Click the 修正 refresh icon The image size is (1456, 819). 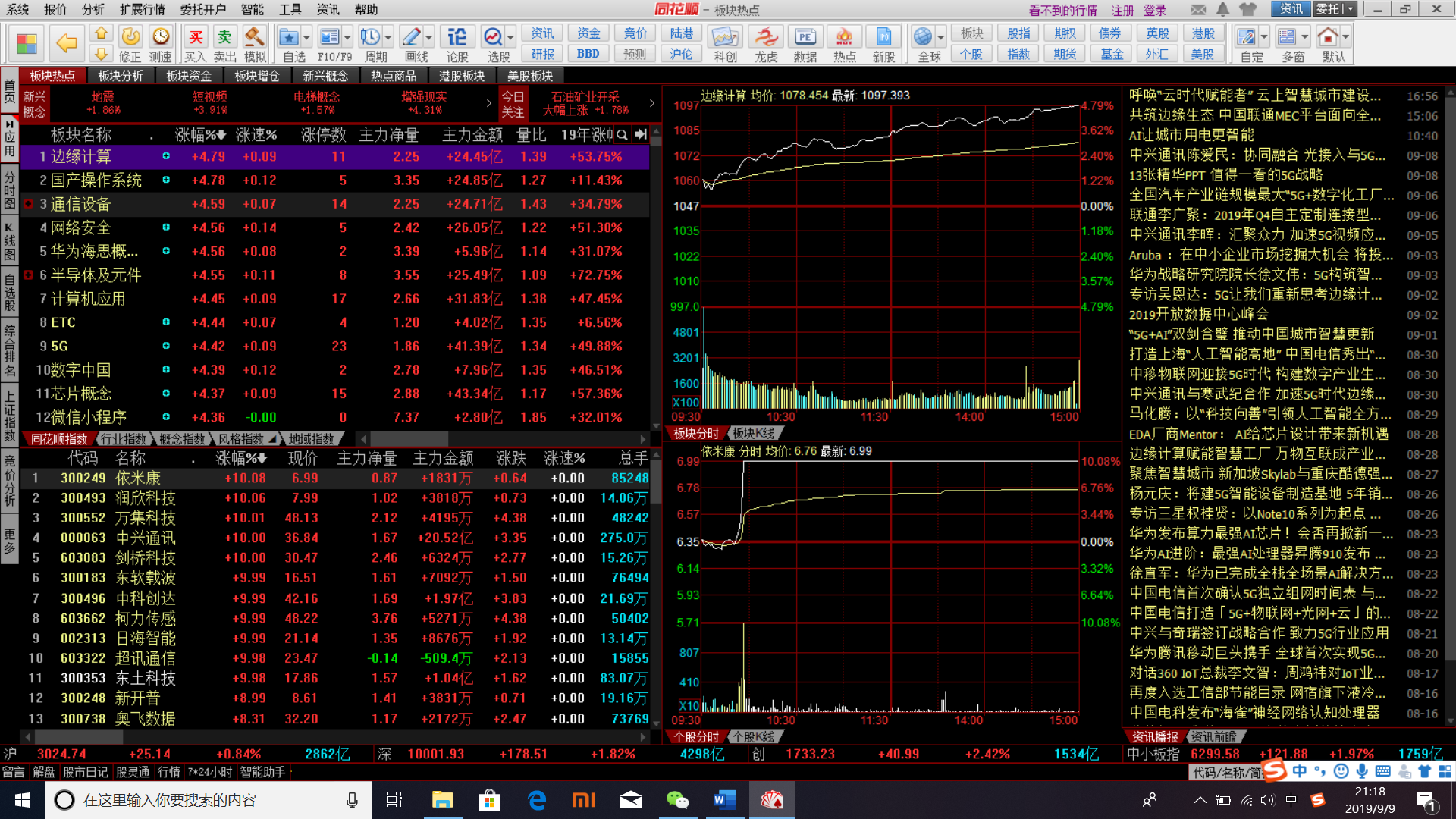click(130, 37)
